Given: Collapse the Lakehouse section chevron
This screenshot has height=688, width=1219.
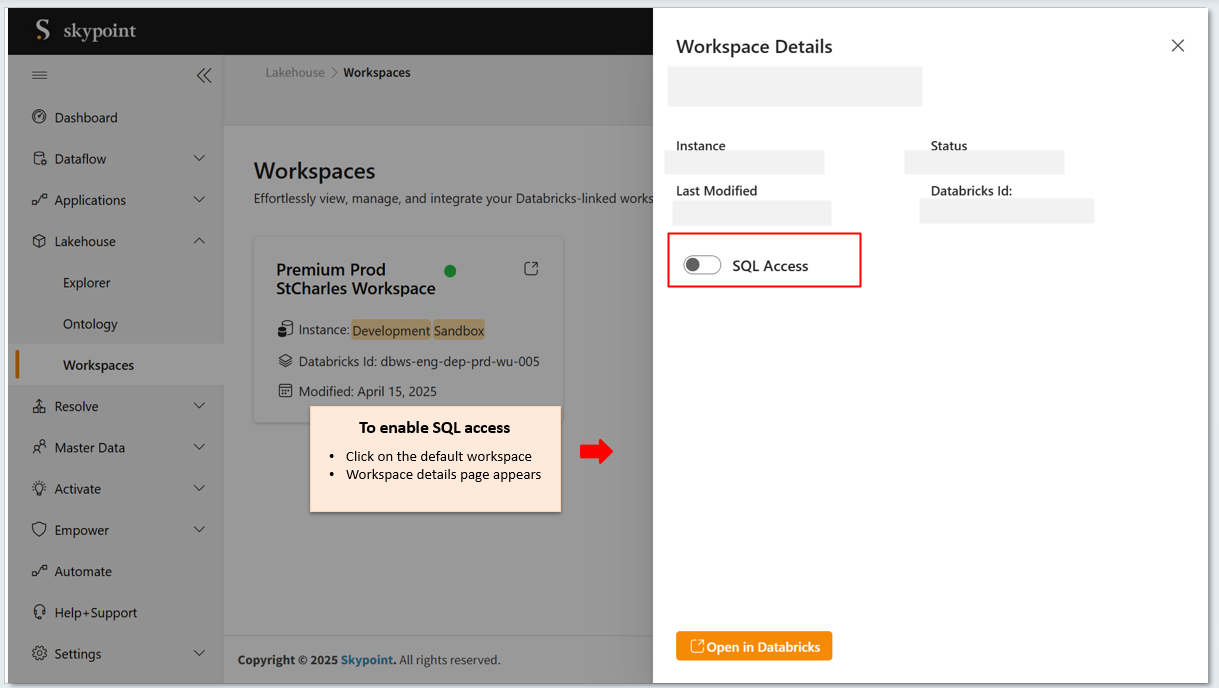Looking at the screenshot, I should click(199, 241).
